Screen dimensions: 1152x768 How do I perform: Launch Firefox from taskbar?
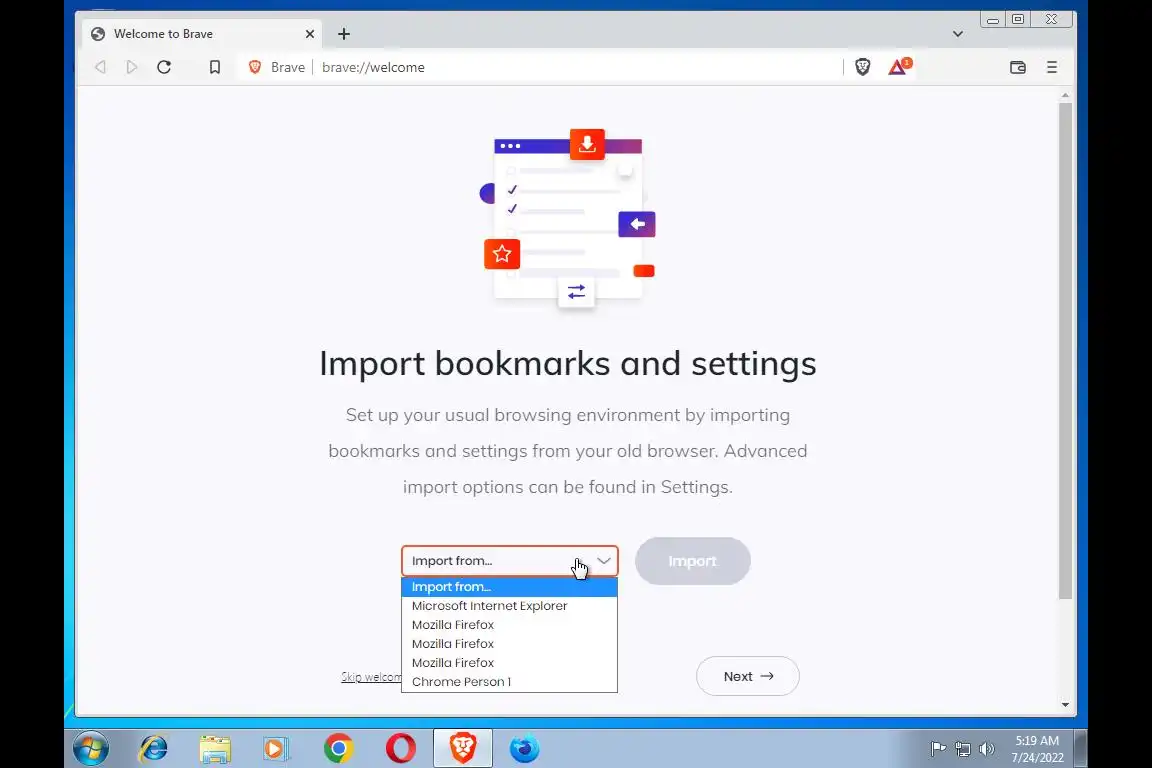[525, 749]
